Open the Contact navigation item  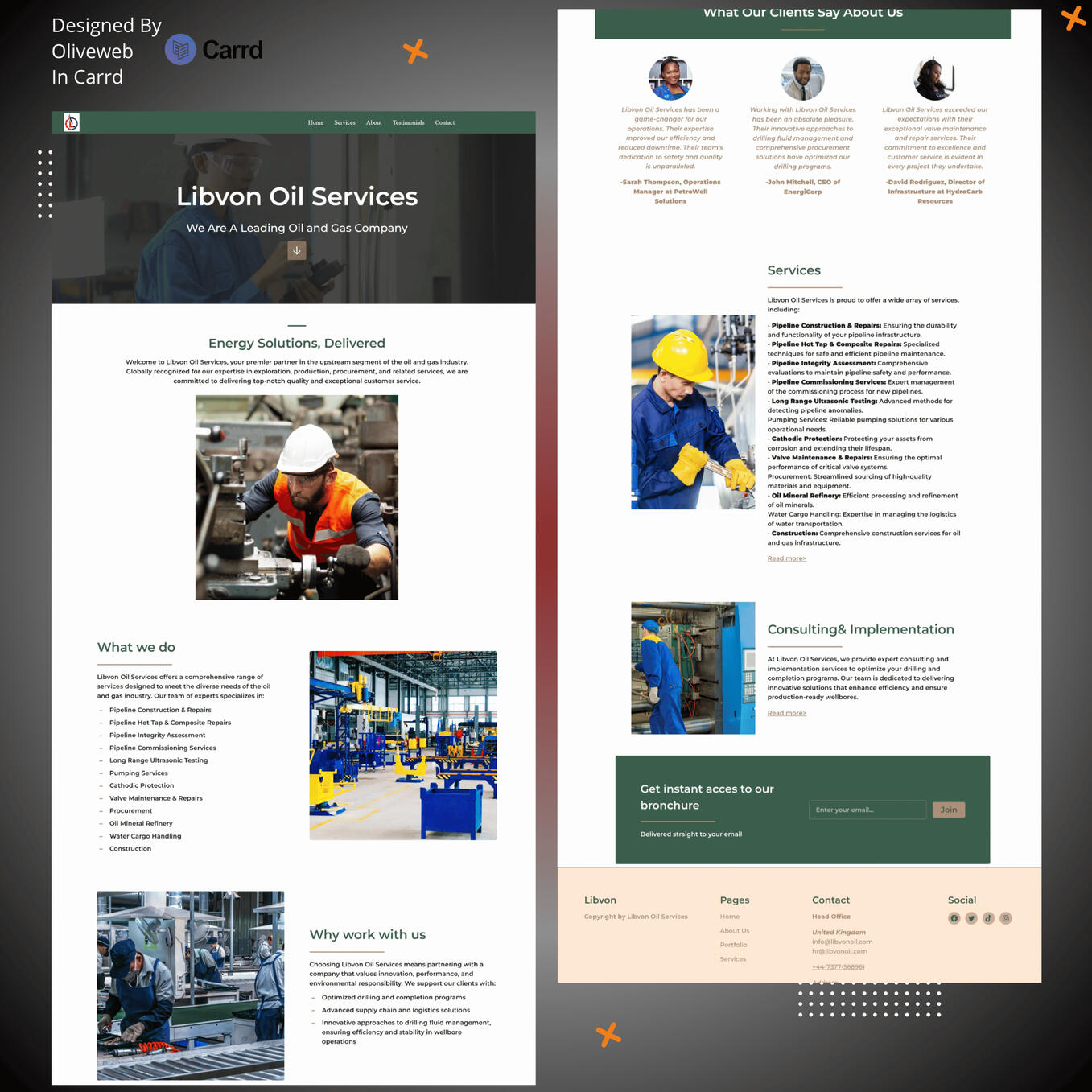pyautogui.click(x=444, y=122)
